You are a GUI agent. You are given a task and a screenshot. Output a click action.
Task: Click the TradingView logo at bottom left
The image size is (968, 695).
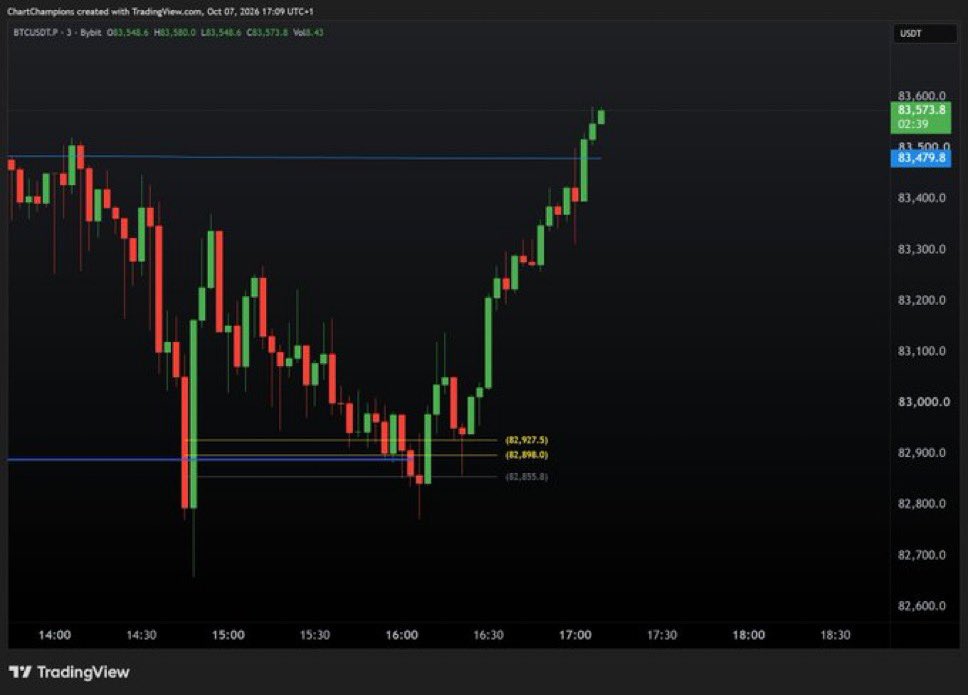(x=69, y=672)
